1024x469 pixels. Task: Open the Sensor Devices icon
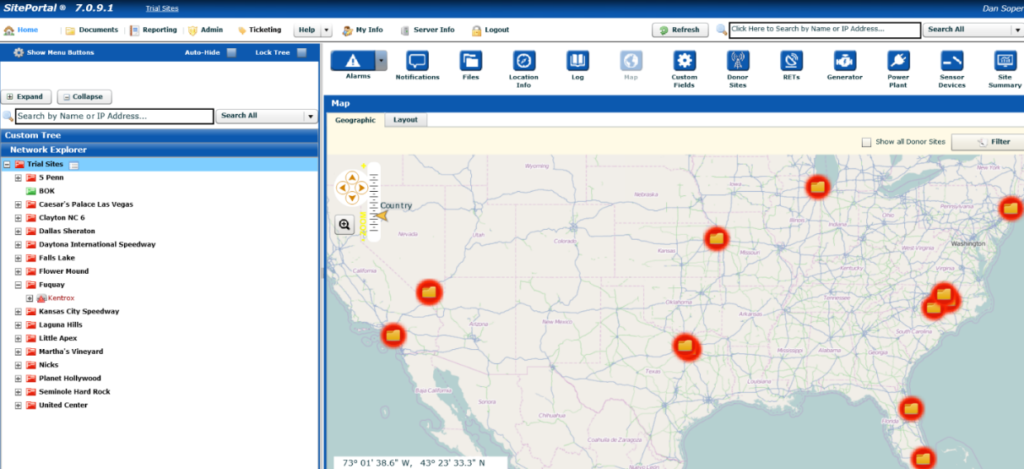click(952, 61)
